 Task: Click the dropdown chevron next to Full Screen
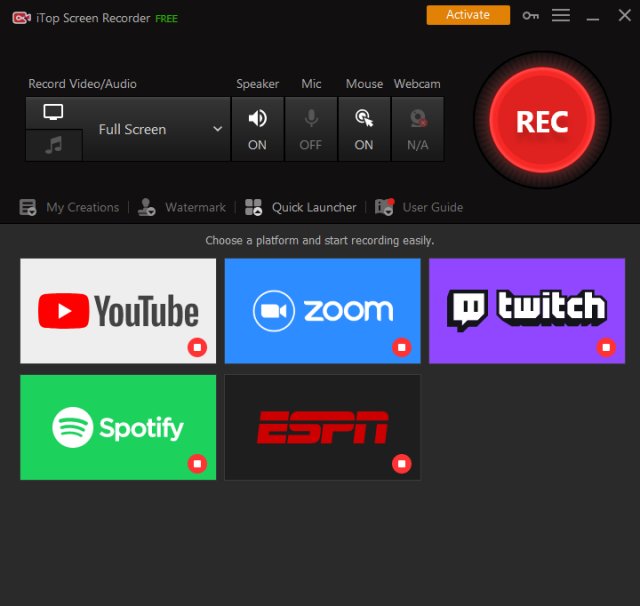point(218,129)
